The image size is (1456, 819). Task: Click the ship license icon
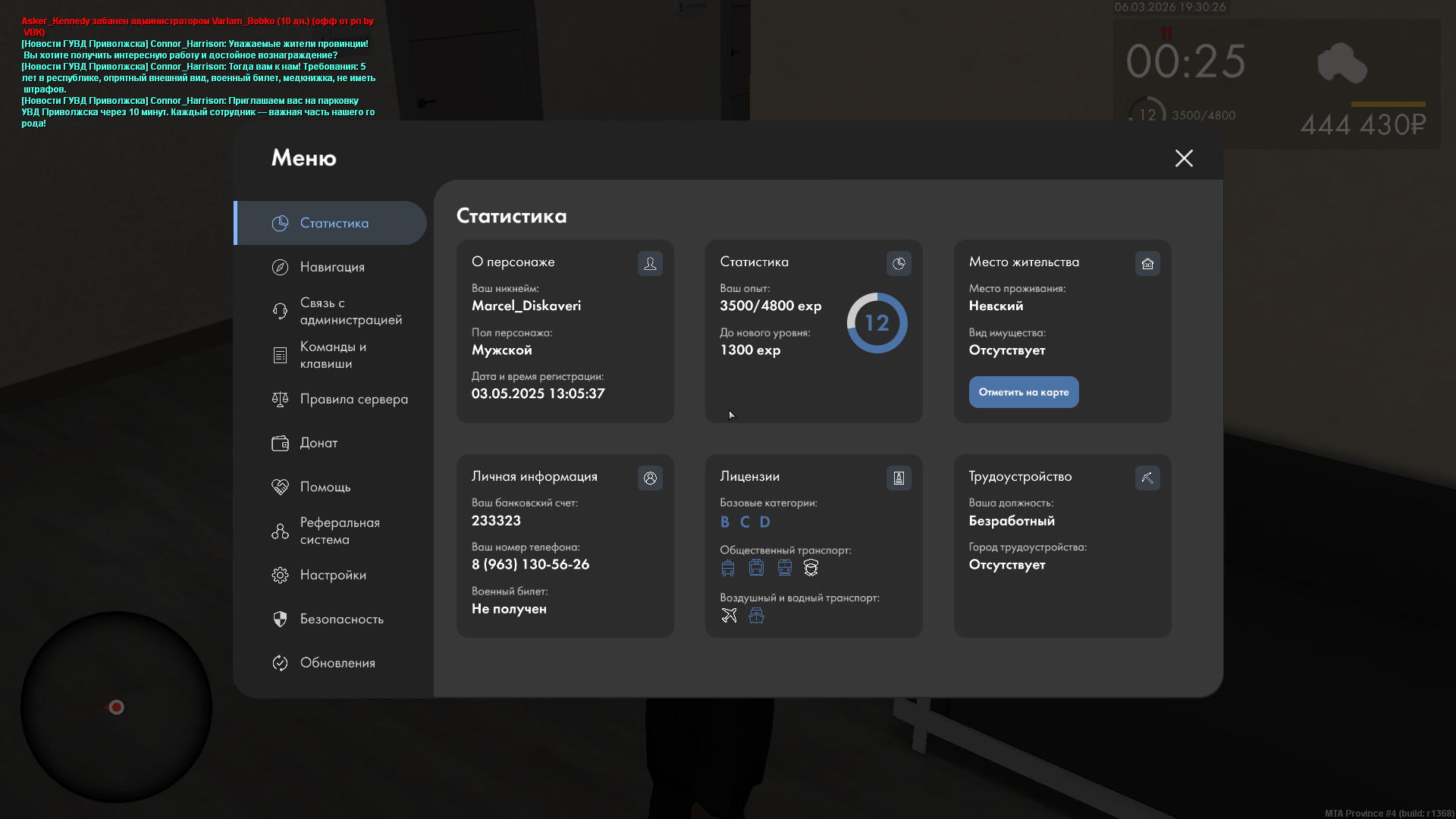point(756,615)
